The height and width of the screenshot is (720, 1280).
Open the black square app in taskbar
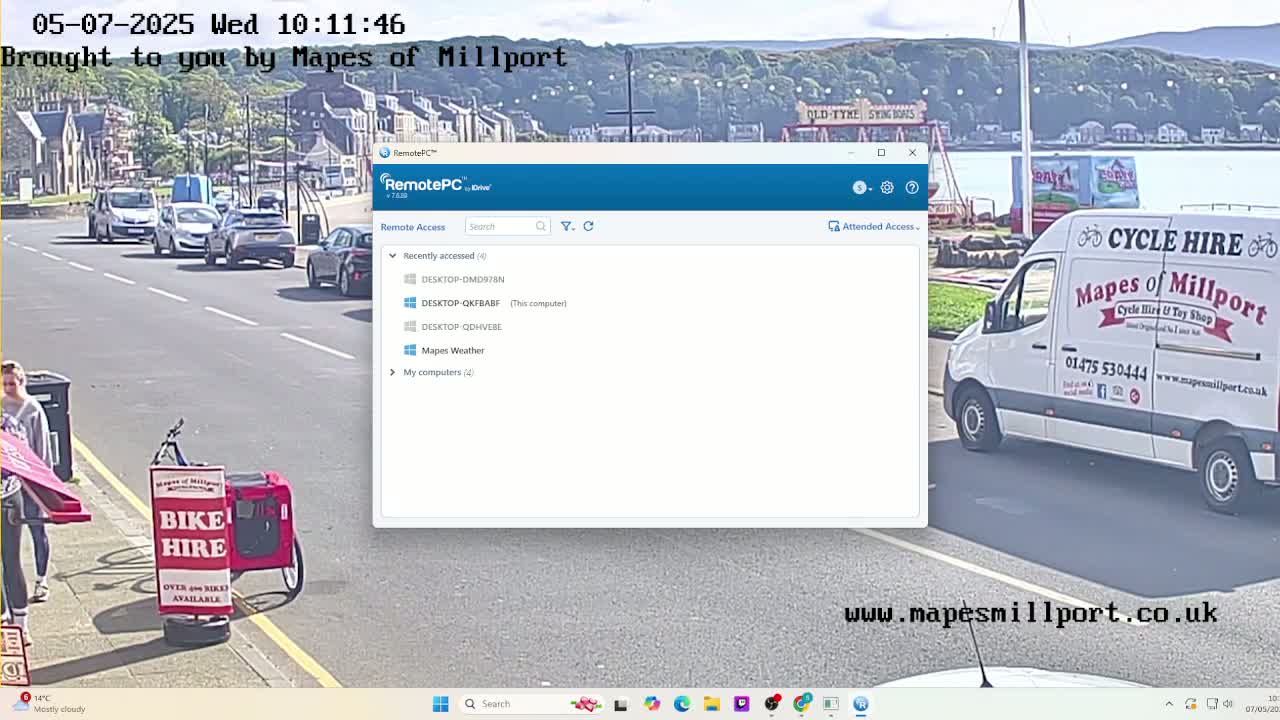pyautogui.click(x=620, y=704)
